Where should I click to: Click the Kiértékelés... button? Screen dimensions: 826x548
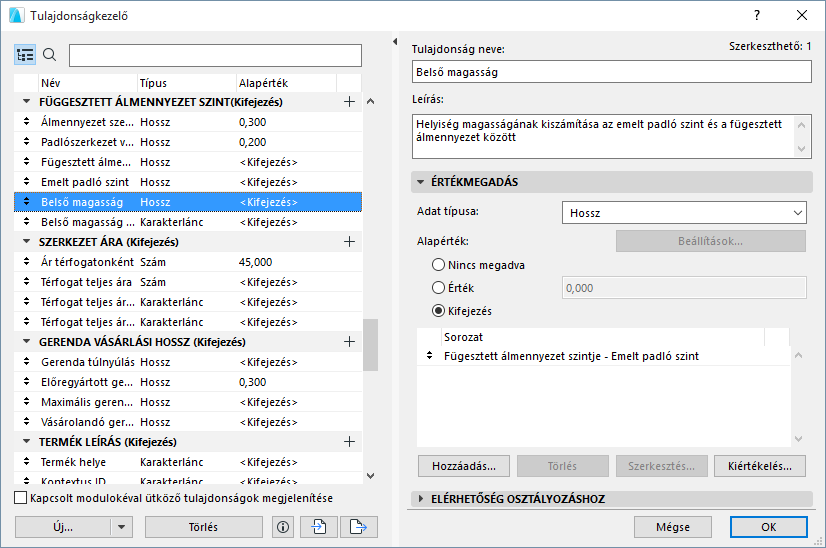click(x=760, y=466)
